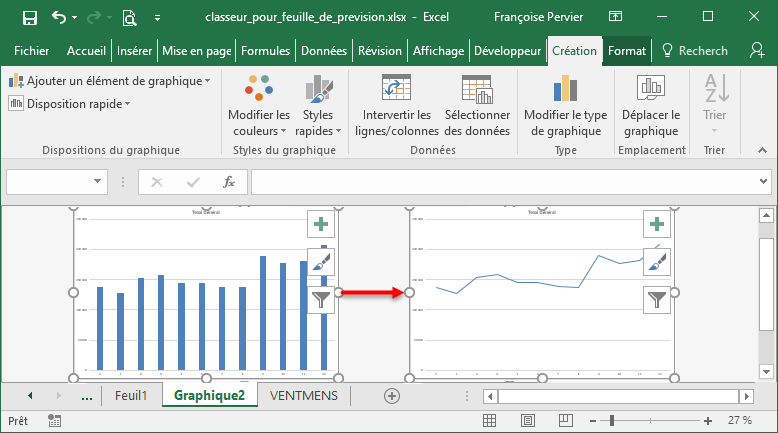Expand Disposition rapide dropdown

(x=70, y=103)
